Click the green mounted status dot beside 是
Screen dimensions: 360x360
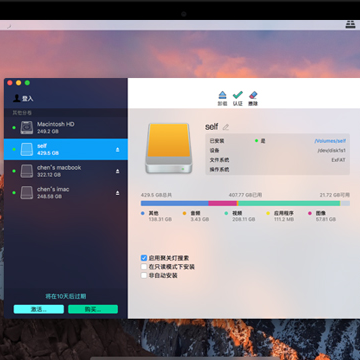[256, 141]
